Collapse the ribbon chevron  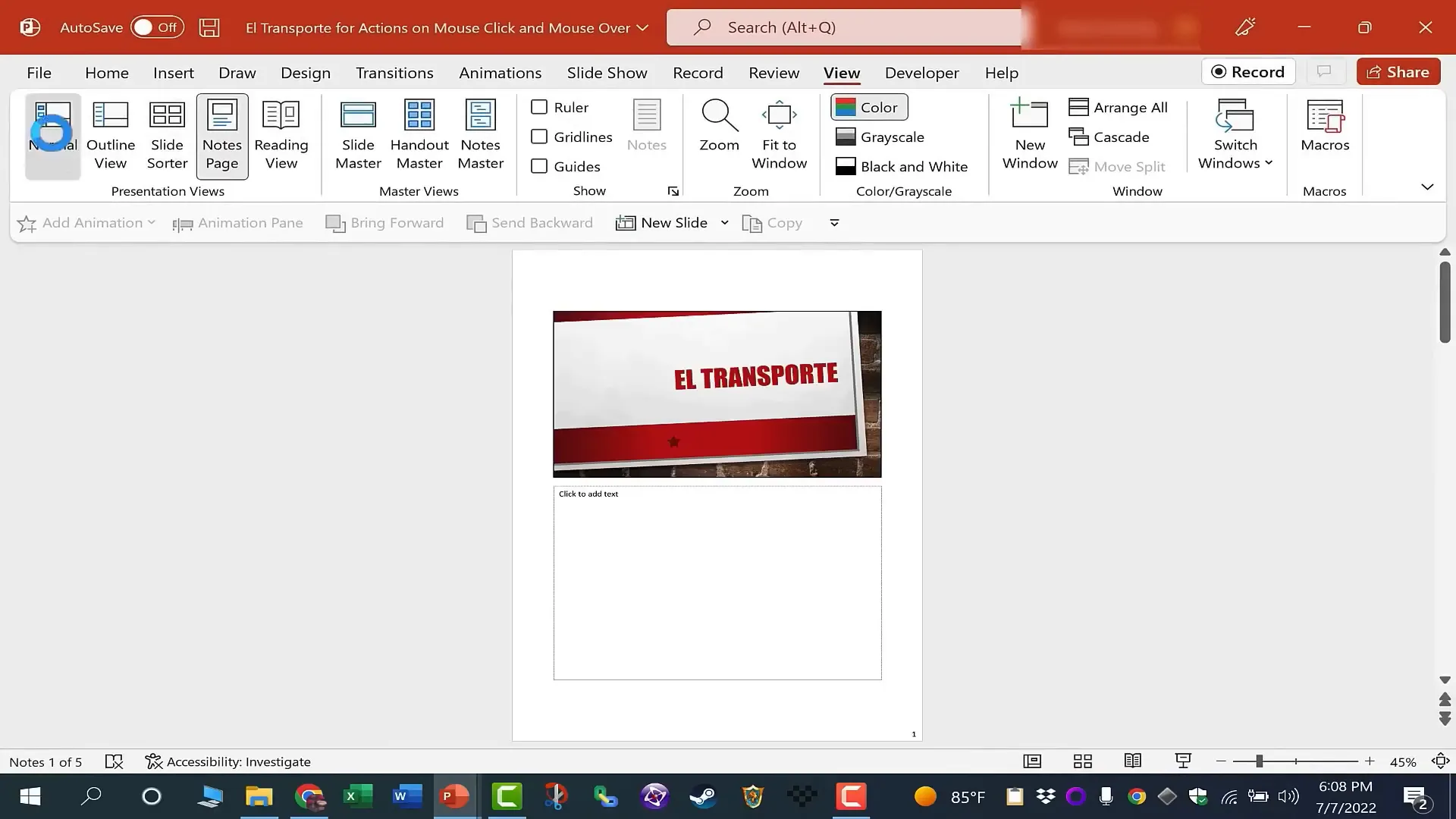[x=1427, y=187]
